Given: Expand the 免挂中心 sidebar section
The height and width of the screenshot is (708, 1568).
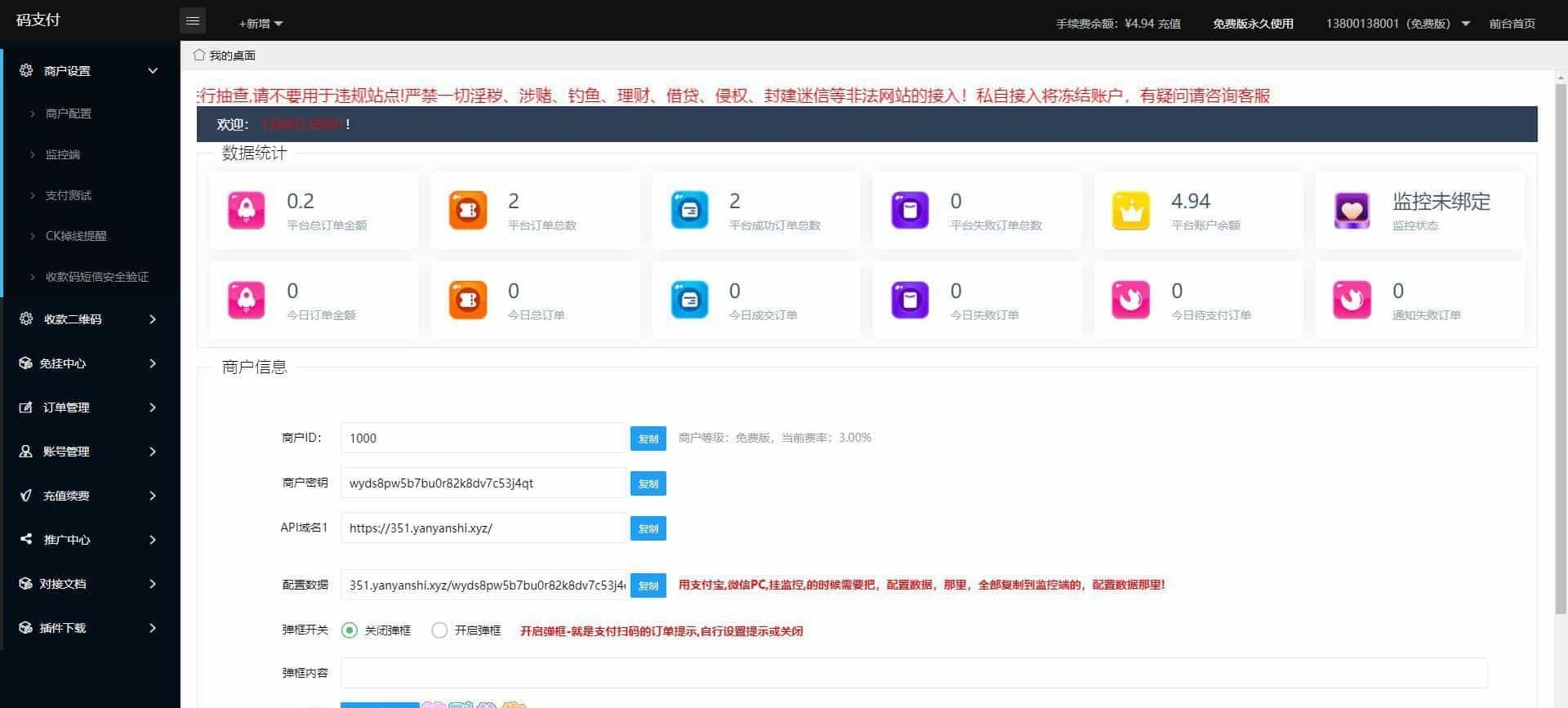Looking at the screenshot, I should pyautogui.click(x=153, y=363).
